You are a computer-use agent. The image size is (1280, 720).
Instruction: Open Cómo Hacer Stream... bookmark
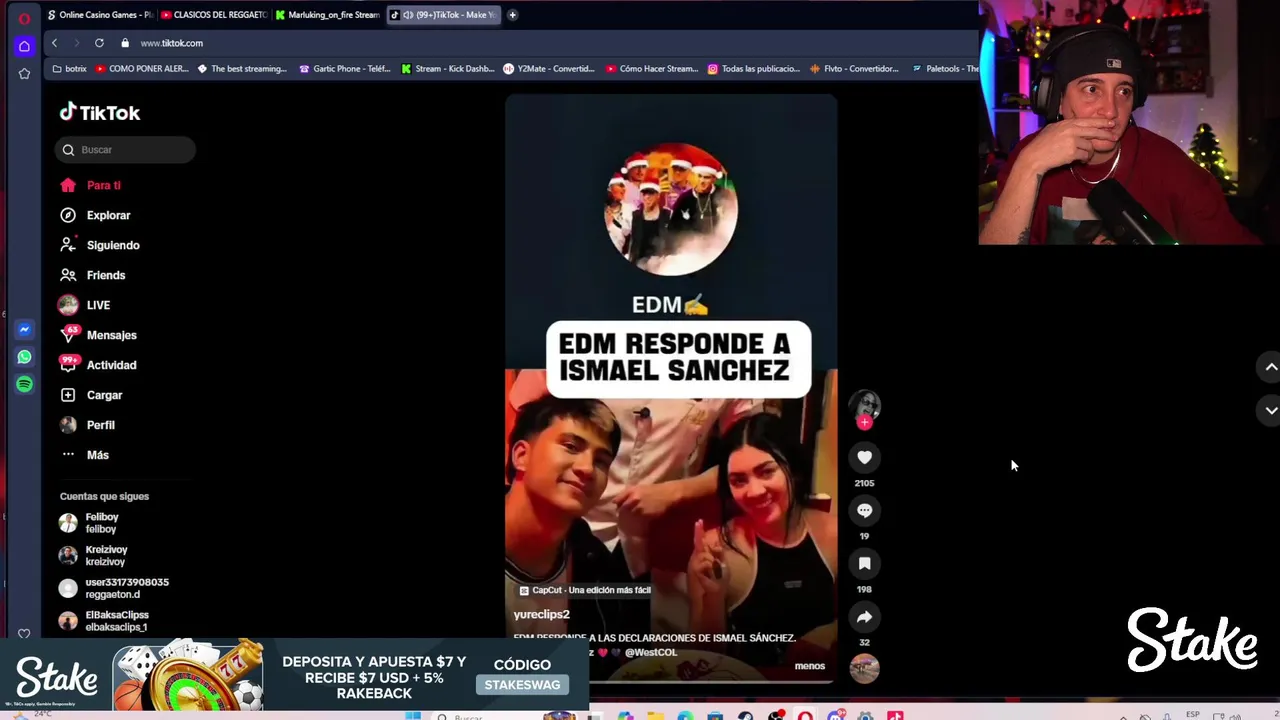652,69
